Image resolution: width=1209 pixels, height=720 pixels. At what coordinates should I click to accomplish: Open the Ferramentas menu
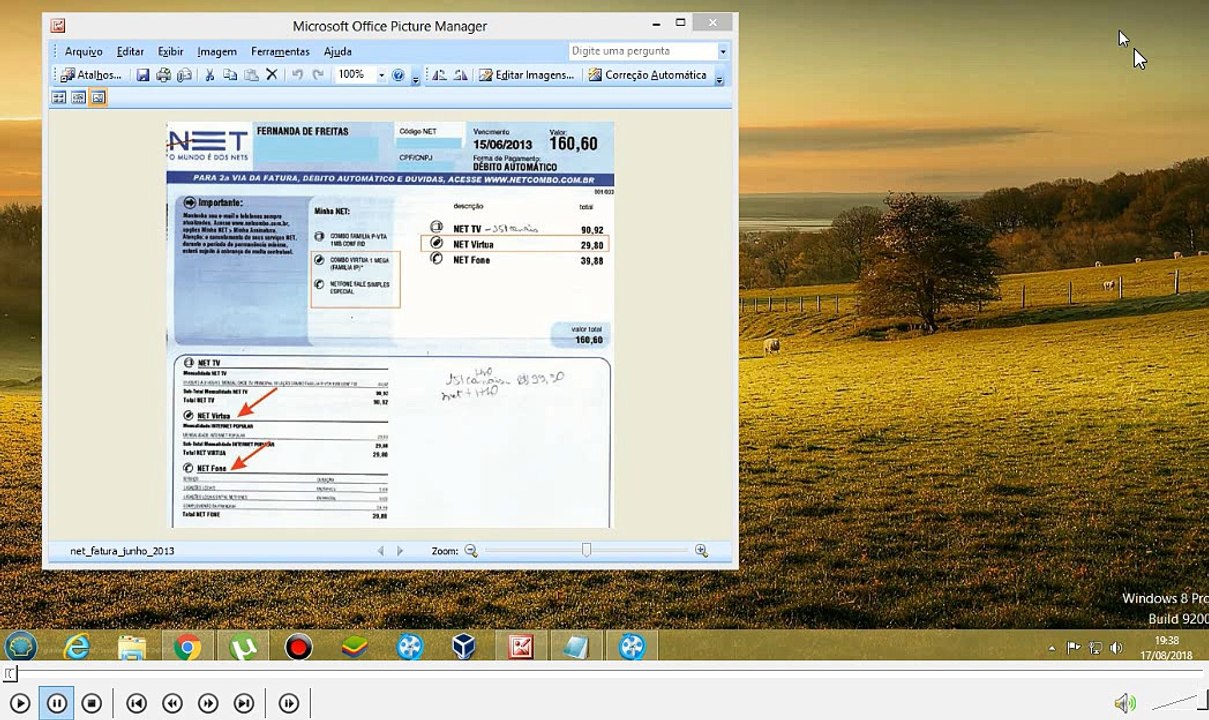[280, 52]
